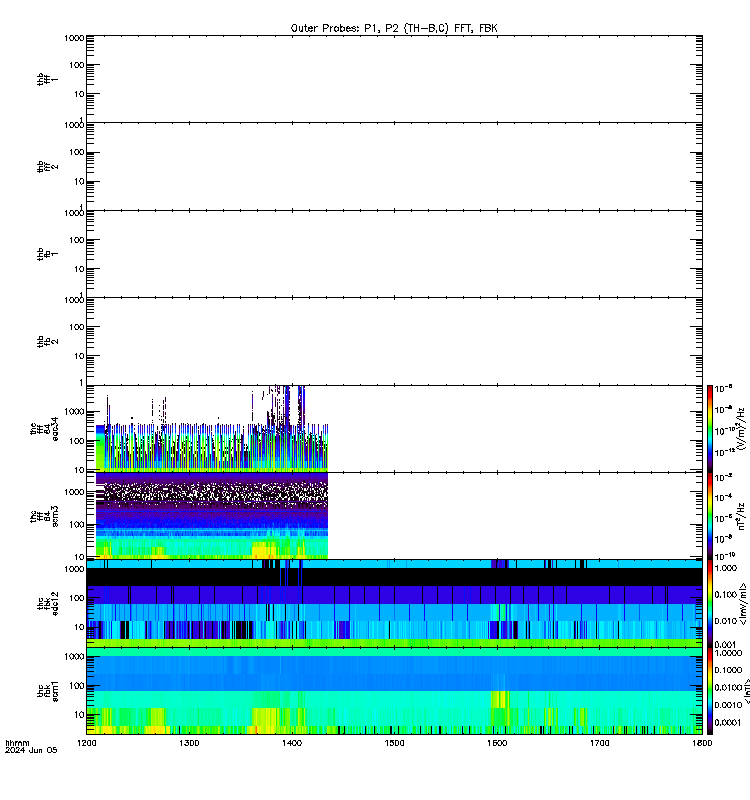Click the 1600 time axis label
750x800 pixels.
click(x=497, y=743)
